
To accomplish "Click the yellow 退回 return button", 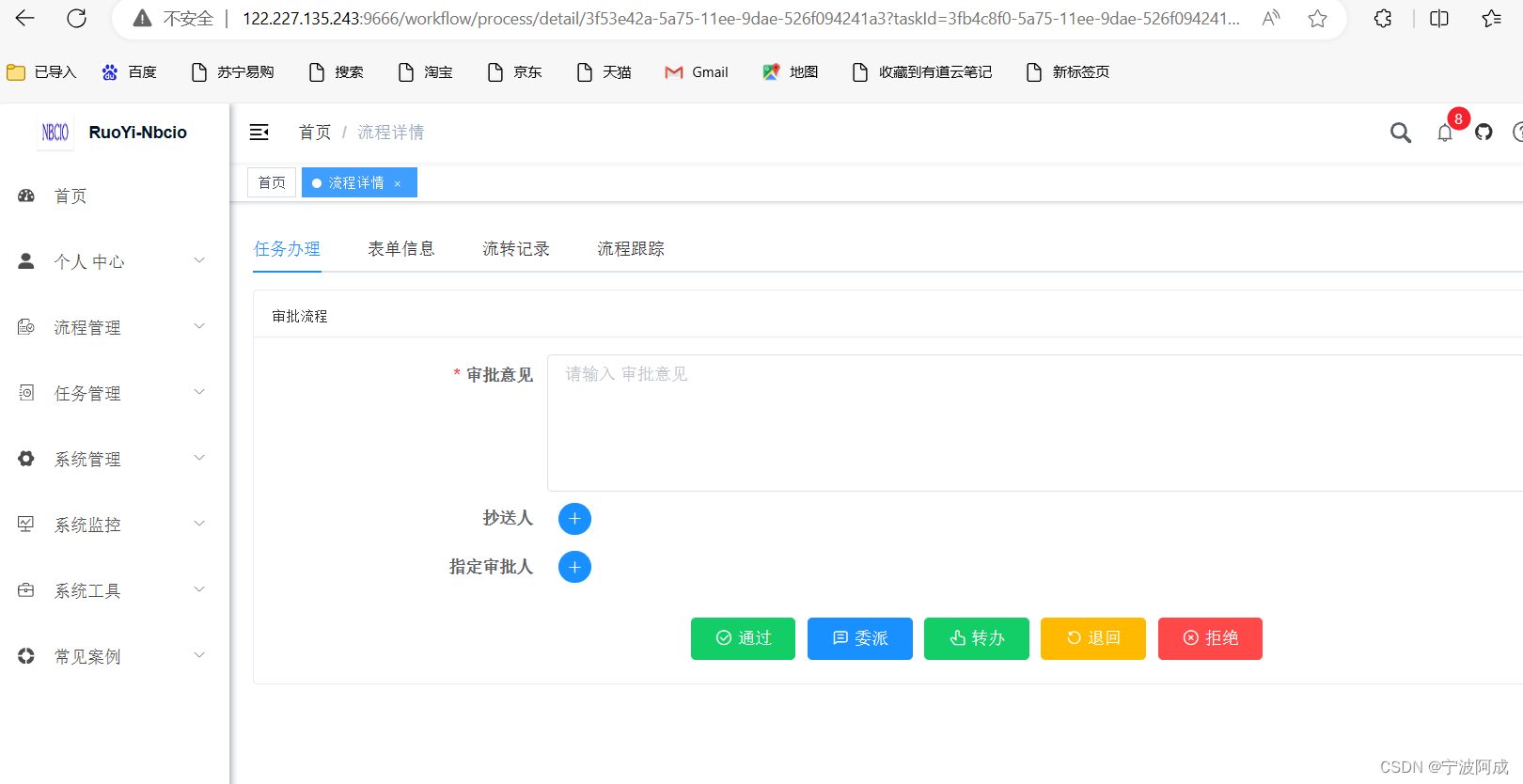I will [1093, 638].
